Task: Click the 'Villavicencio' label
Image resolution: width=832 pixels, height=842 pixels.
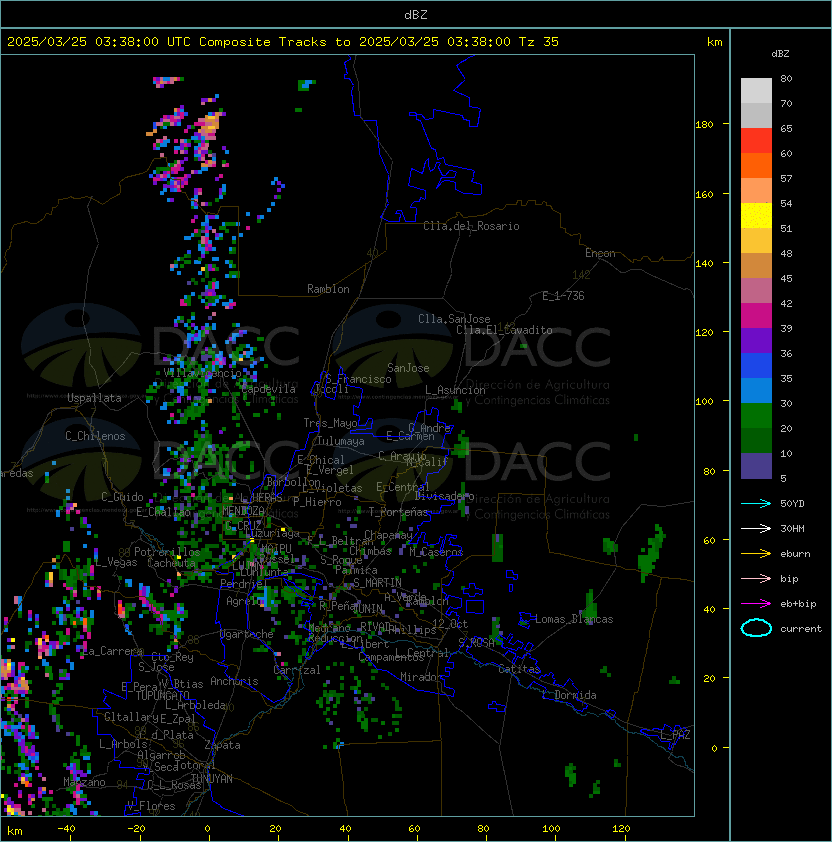Action: click(x=202, y=373)
